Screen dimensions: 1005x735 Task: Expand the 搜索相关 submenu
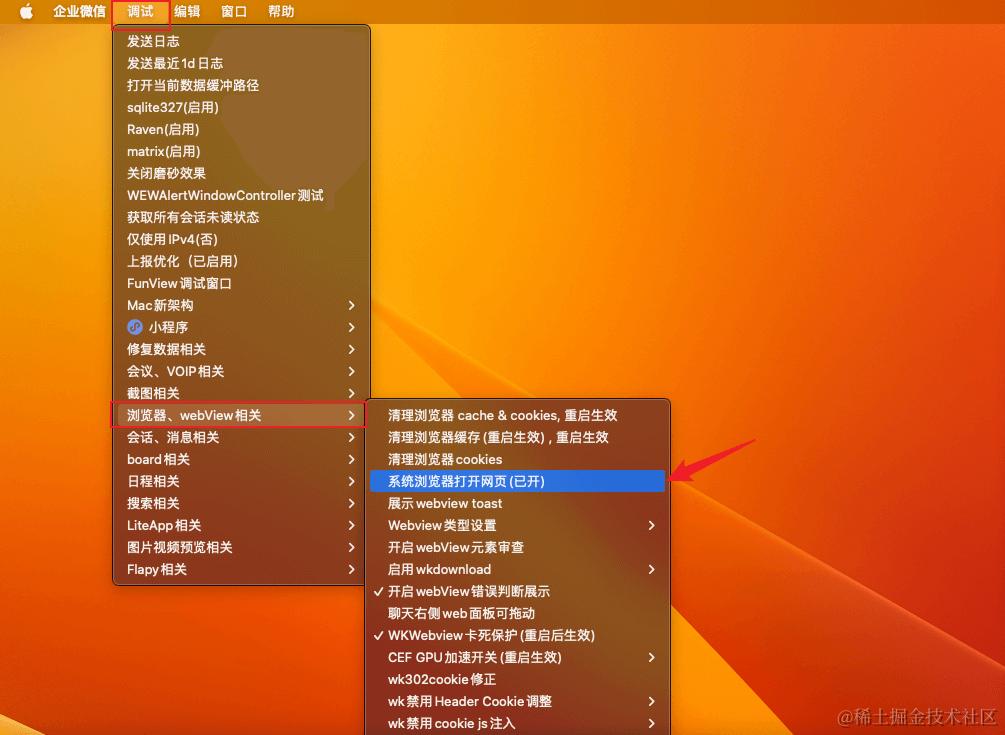pyautogui.click(x=241, y=503)
